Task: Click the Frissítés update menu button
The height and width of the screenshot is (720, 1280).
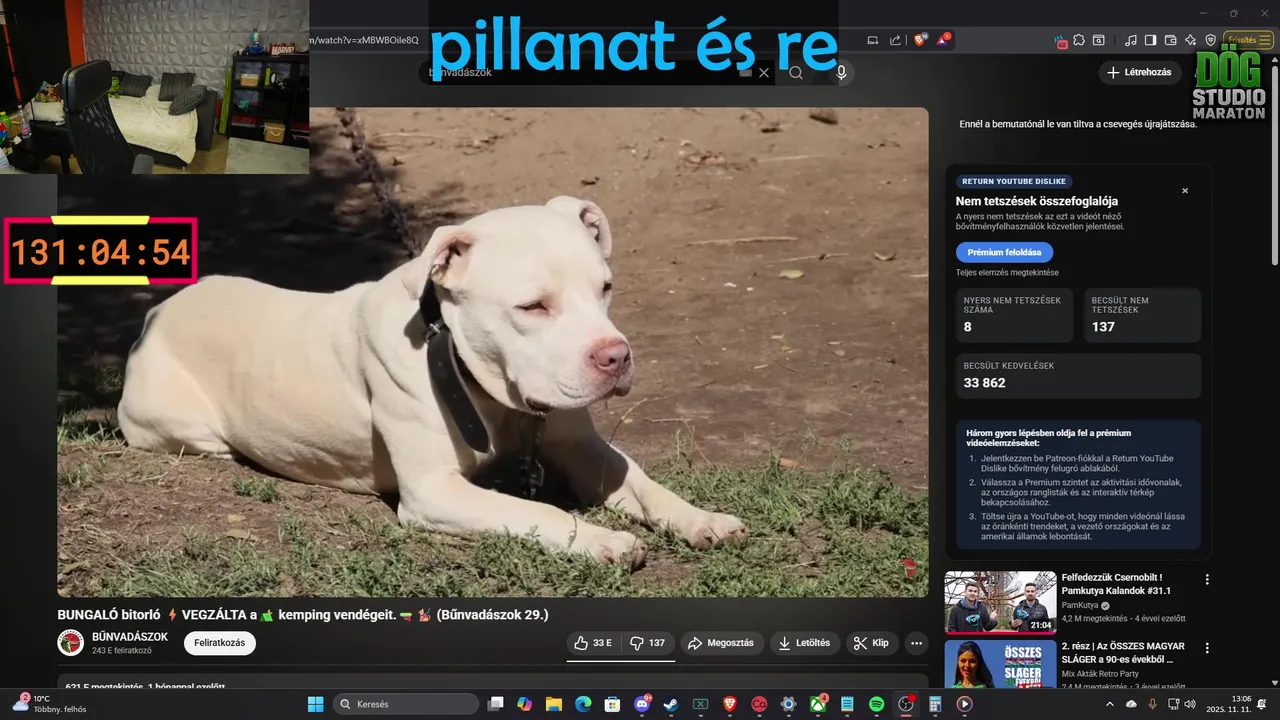Action: pyautogui.click(x=1249, y=40)
